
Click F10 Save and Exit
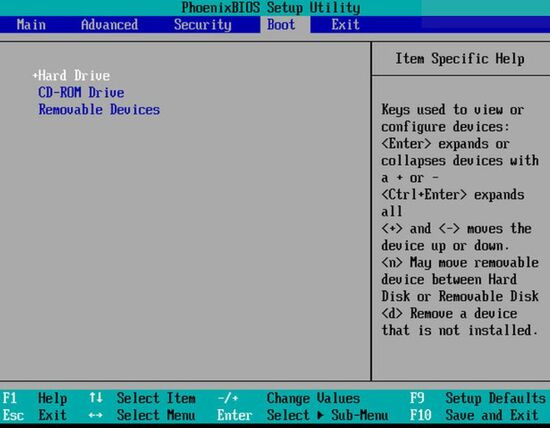click(474, 415)
